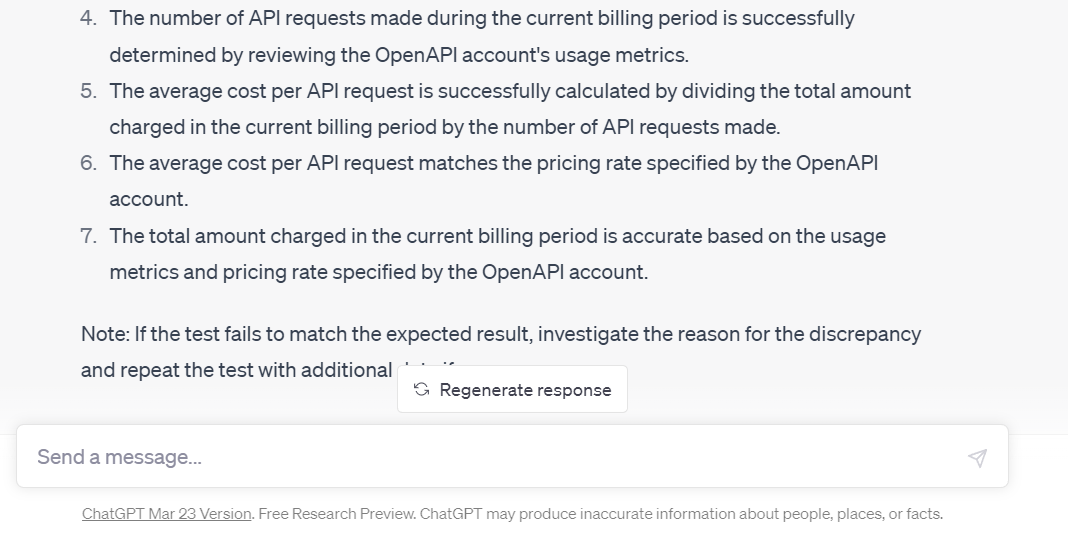The height and width of the screenshot is (536, 1068).
Task: Click the list number marker 6
Action: [x=88, y=163]
